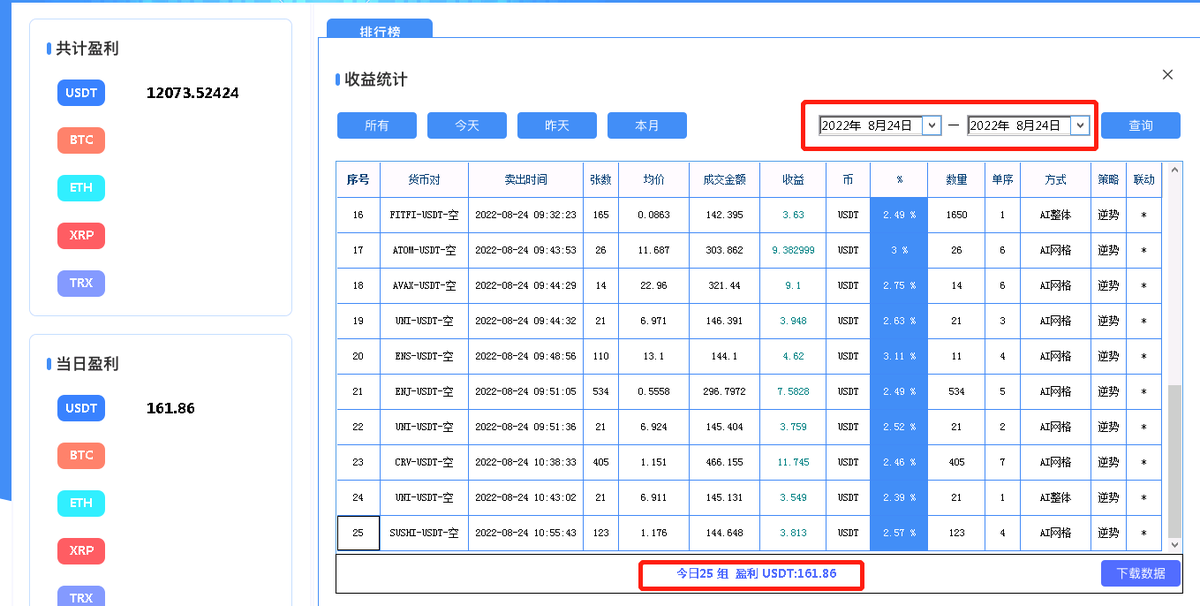
Task: Click the 今日25 组 盈利 summary text
Action: point(755,574)
